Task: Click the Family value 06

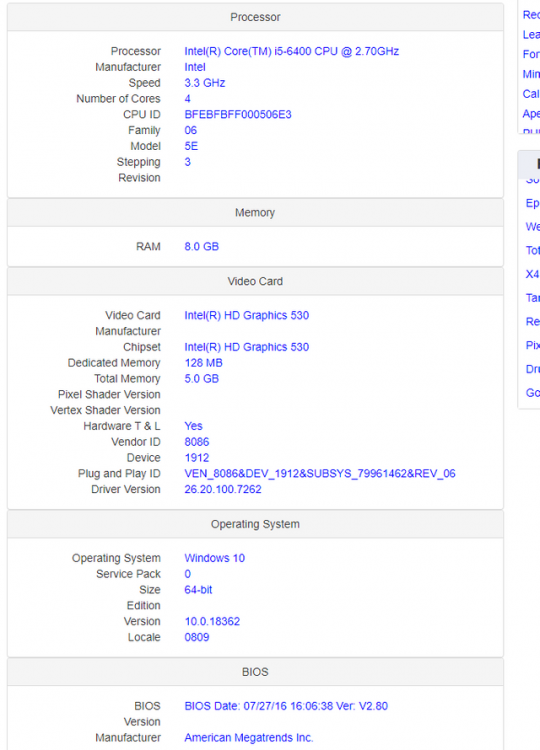Action: coord(190,130)
